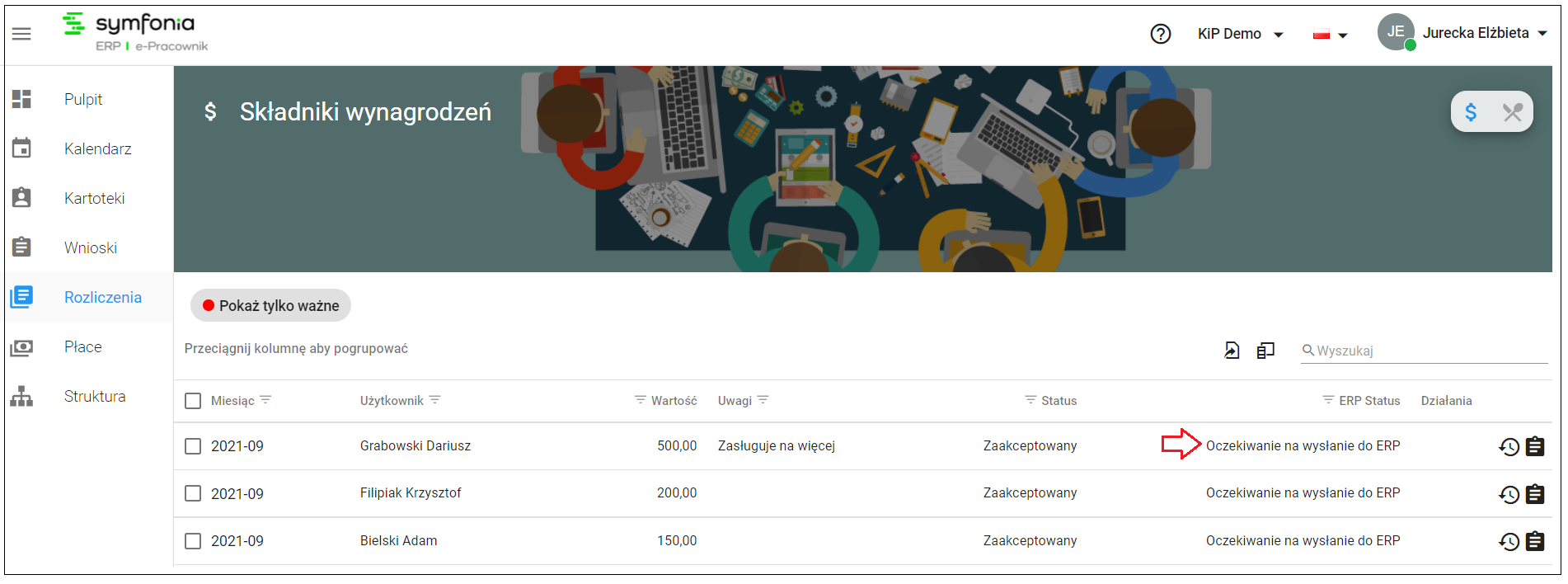The height and width of the screenshot is (584, 1568).
Task: Click the Wyszukaj search field
Action: [x=1424, y=351]
